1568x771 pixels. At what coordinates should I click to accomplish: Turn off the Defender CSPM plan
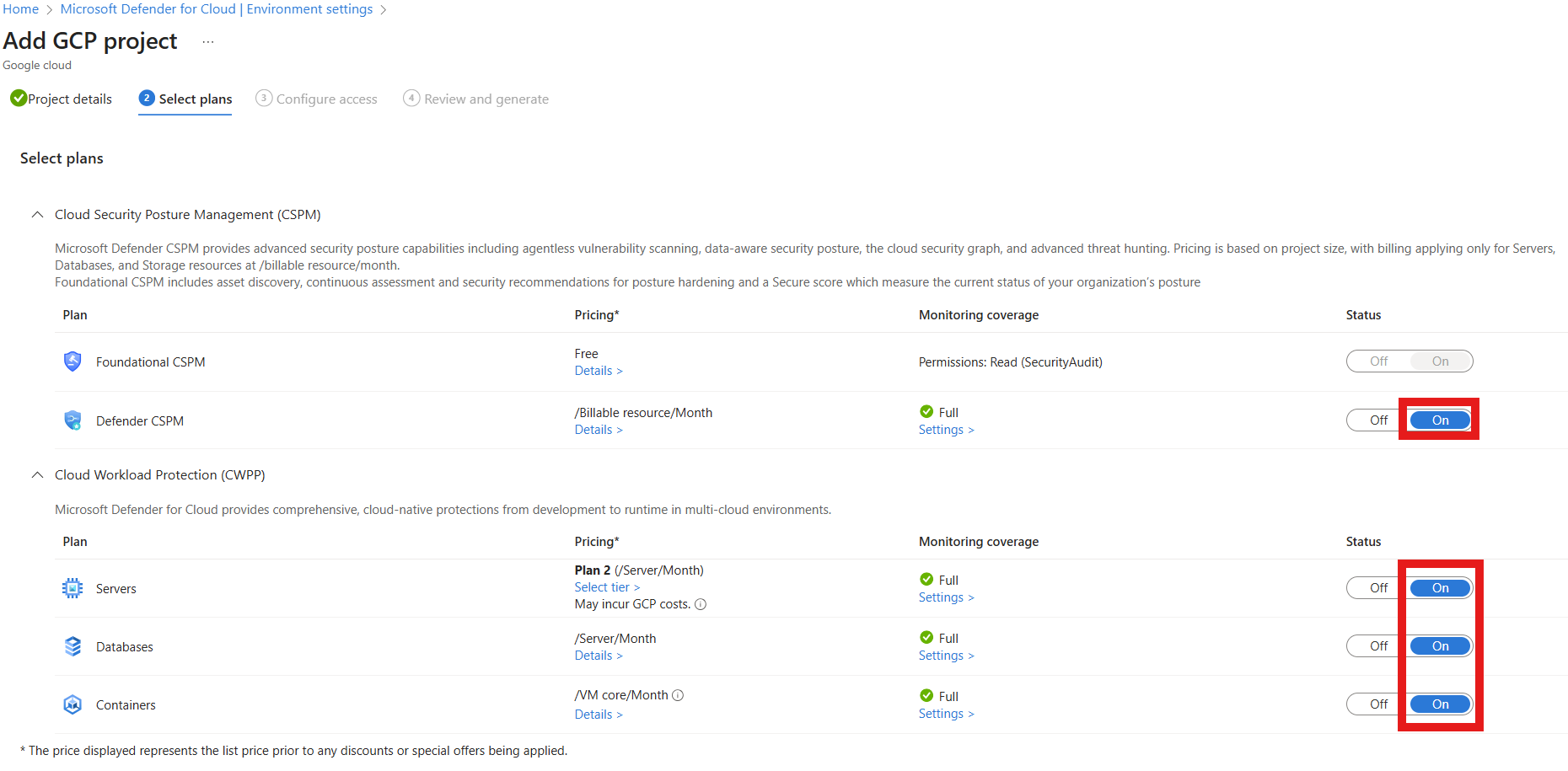[x=1378, y=420]
